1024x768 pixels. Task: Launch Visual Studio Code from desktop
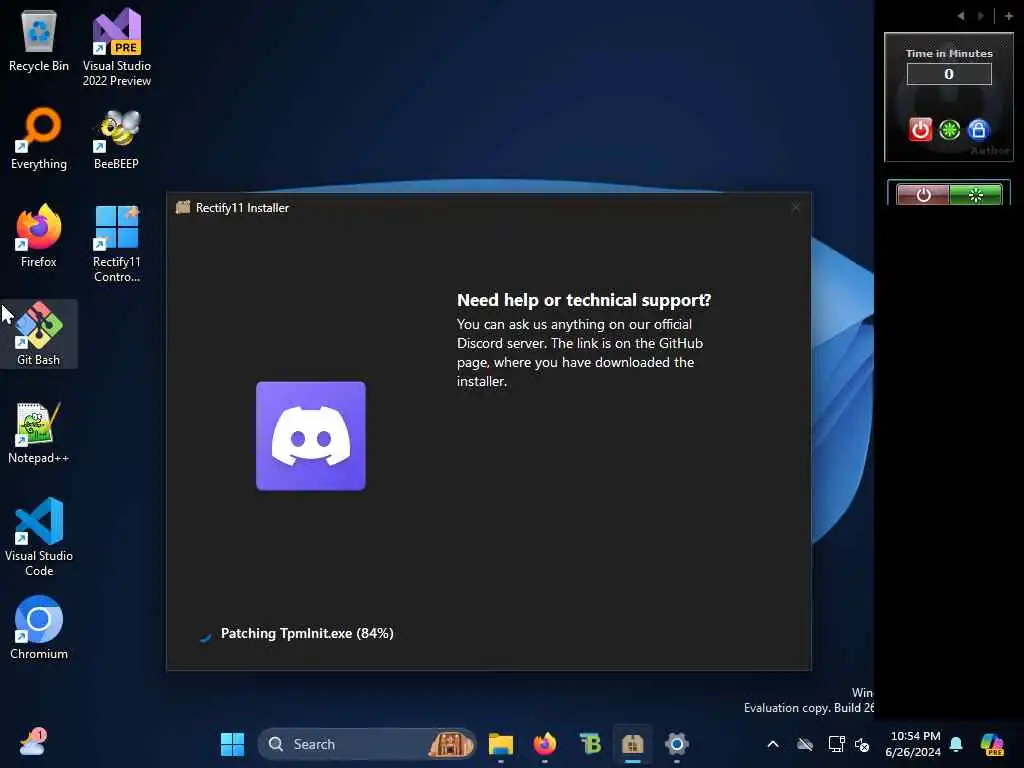coord(39,537)
